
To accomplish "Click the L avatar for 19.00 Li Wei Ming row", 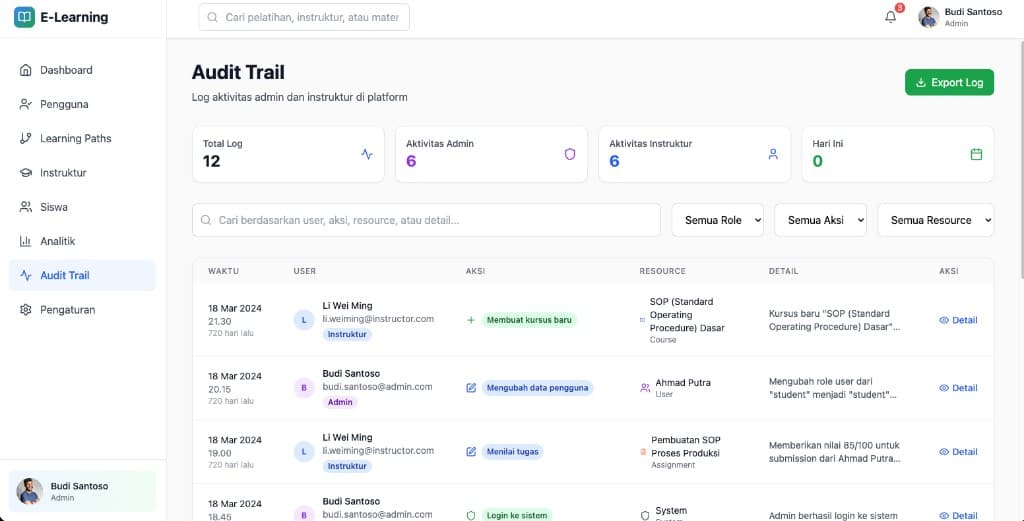I will 304,452.
